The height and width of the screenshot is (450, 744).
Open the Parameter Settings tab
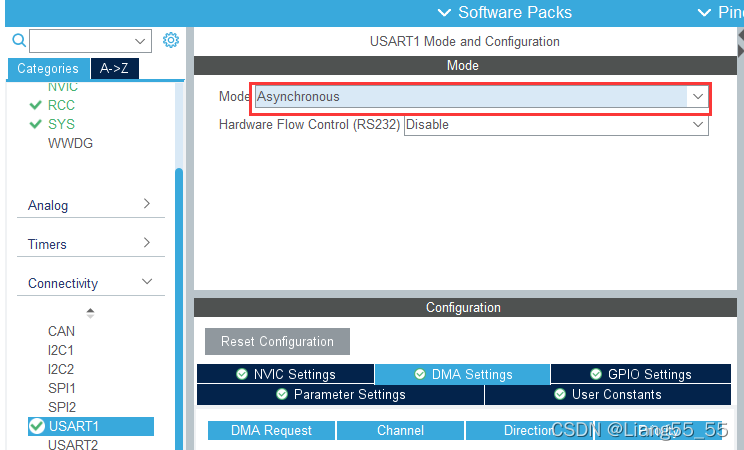coord(340,394)
